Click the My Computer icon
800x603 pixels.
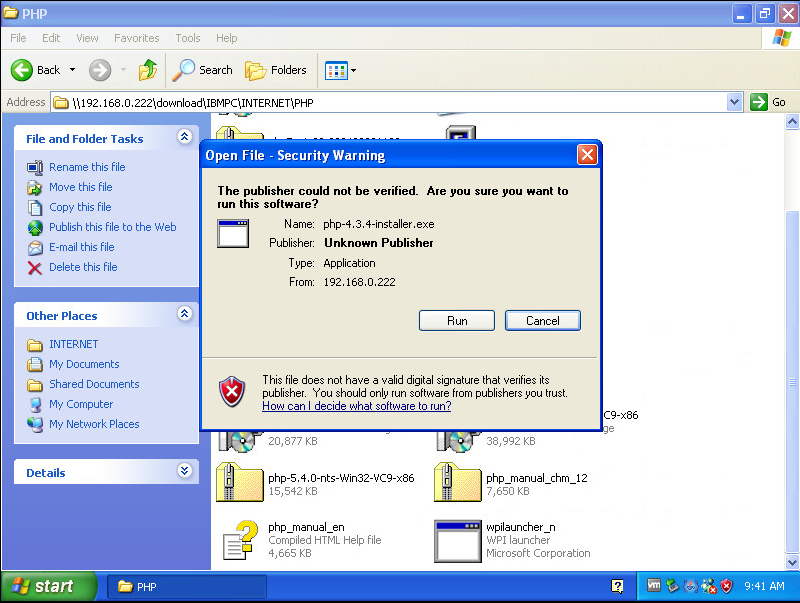(x=35, y=405)
